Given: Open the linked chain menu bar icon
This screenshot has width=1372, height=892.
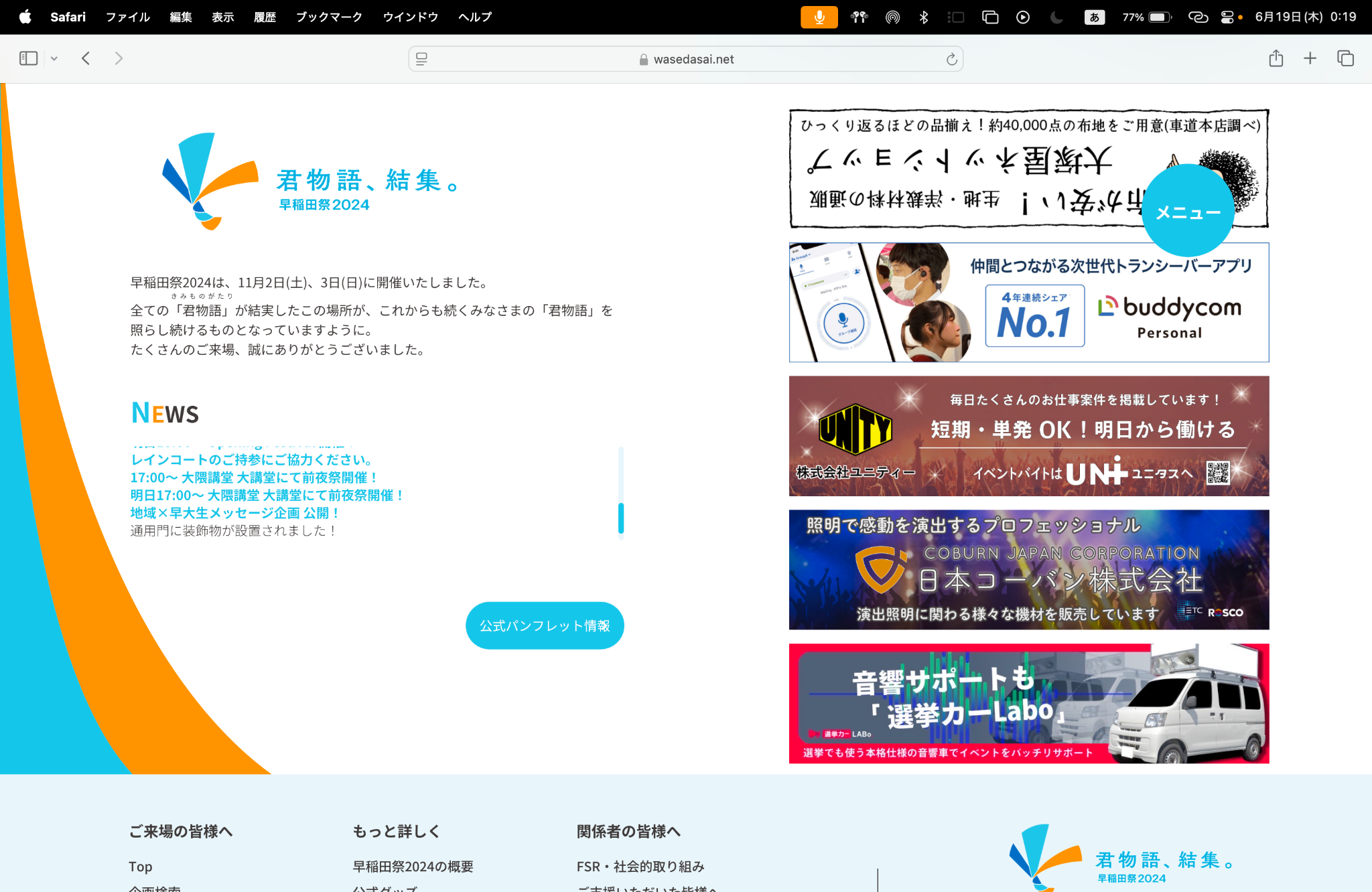Looking at the screenshot, I should pyautogui.click(x=1198, y=17).
